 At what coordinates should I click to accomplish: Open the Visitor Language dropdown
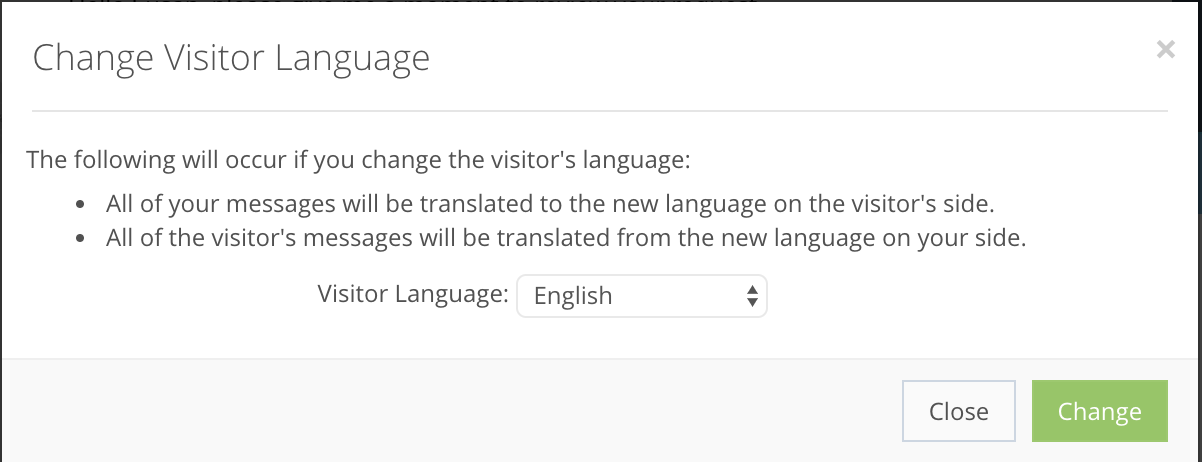click(641, 296)
